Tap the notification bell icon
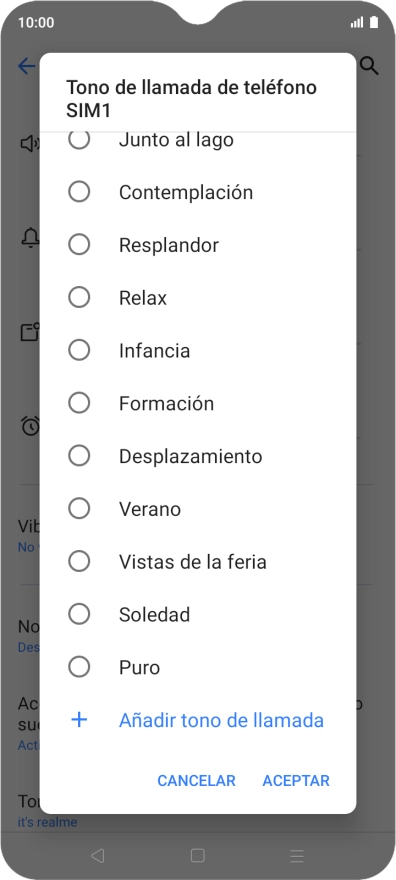The image size is (396, 880). click(30, 238)
